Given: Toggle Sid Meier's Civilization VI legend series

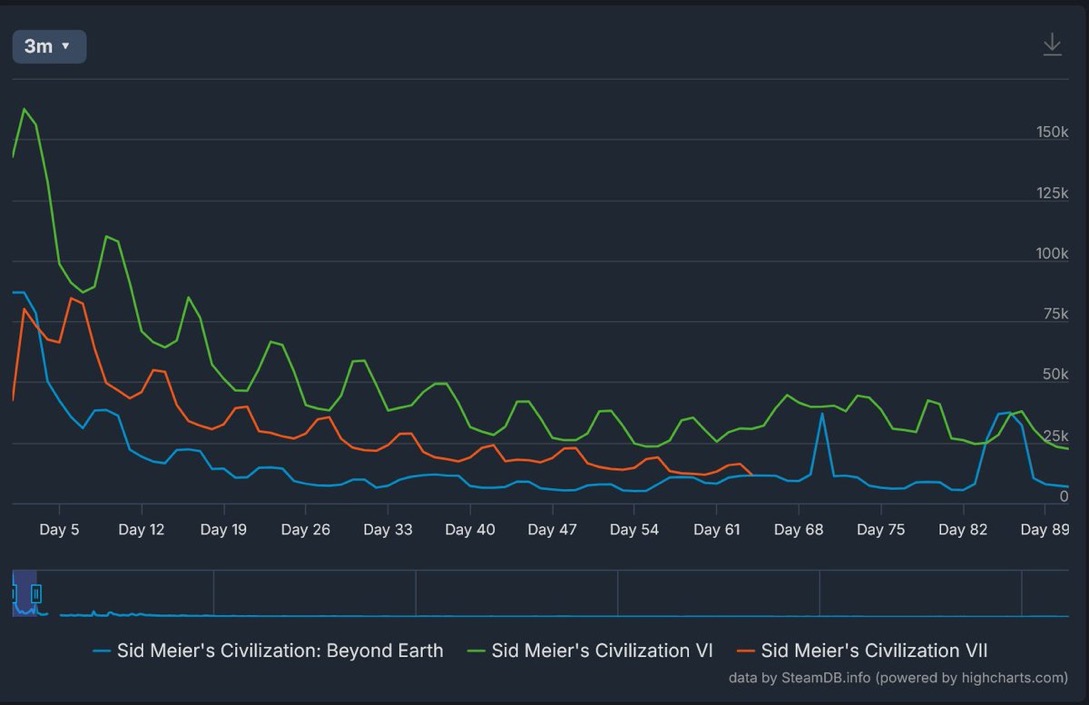Looking at the screenshot, I should pyautogui.click(x=590, y=651).
